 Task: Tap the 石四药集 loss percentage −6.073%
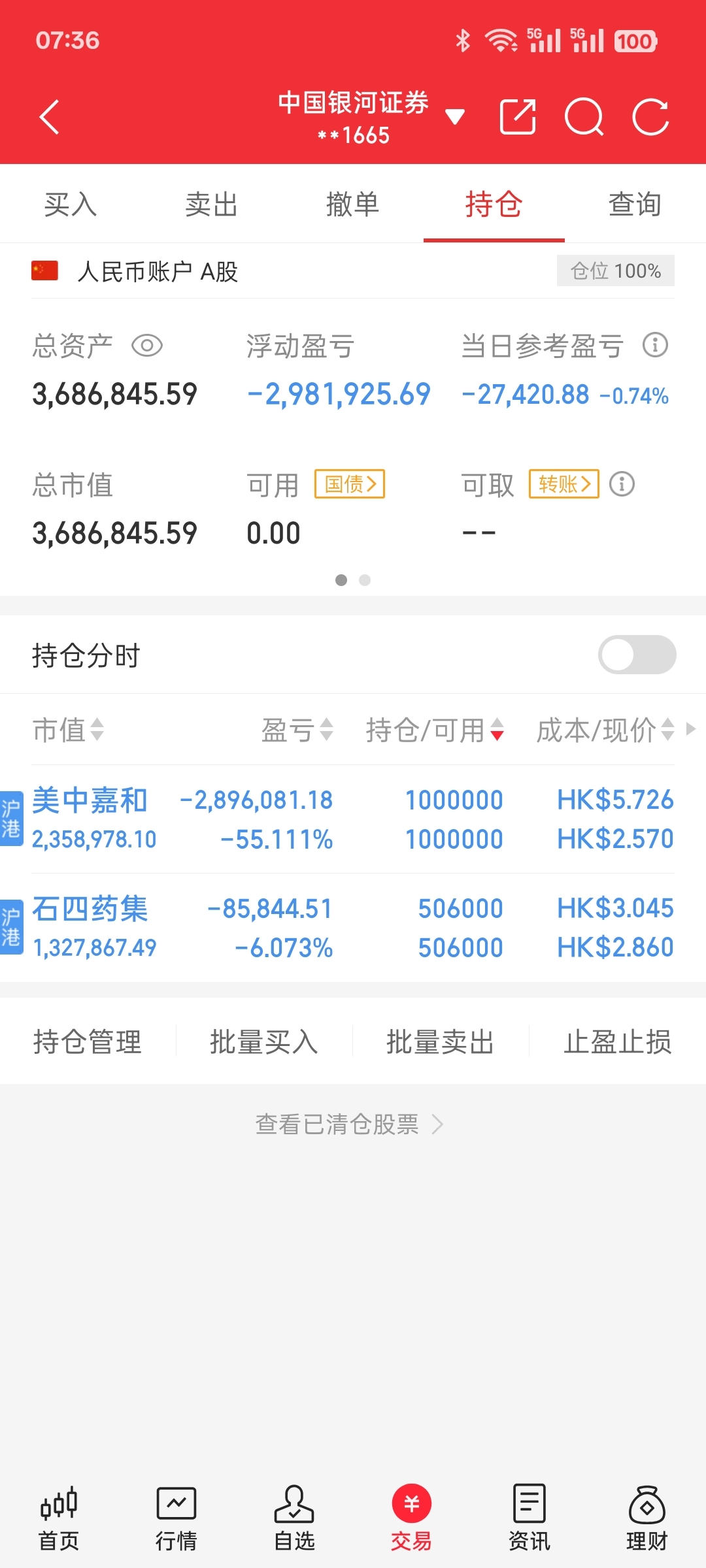[x=284, y=947]
